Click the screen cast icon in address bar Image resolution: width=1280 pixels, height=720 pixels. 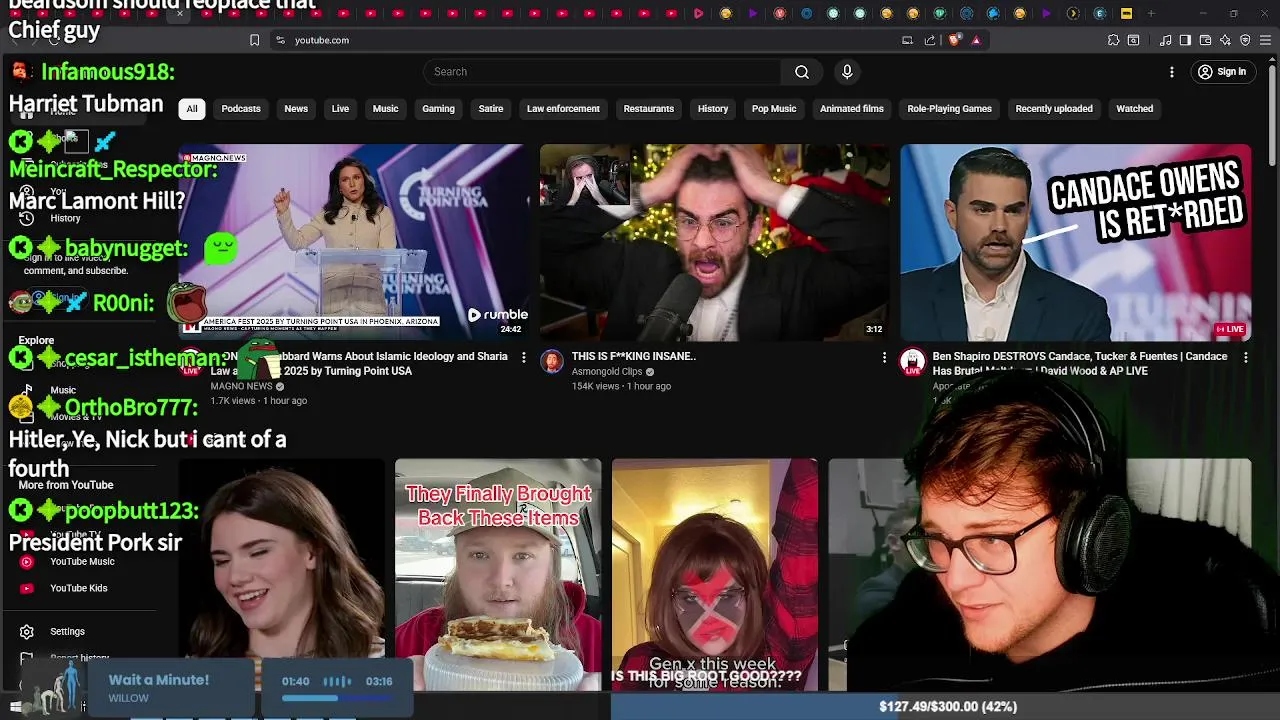(907, 40)
